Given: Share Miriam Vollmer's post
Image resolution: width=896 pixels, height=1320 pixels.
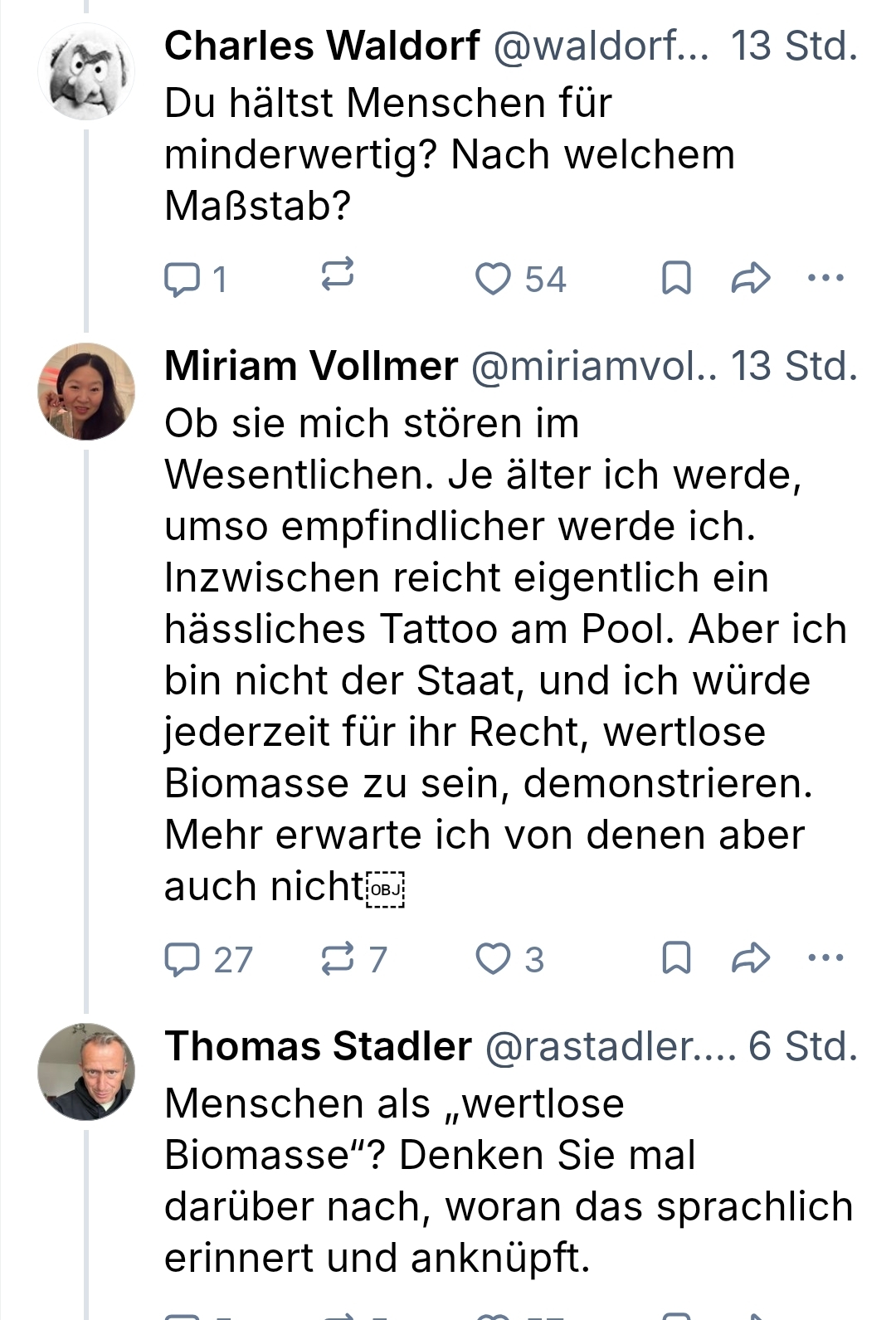Looking at the screenshot, I should (750, 959).
